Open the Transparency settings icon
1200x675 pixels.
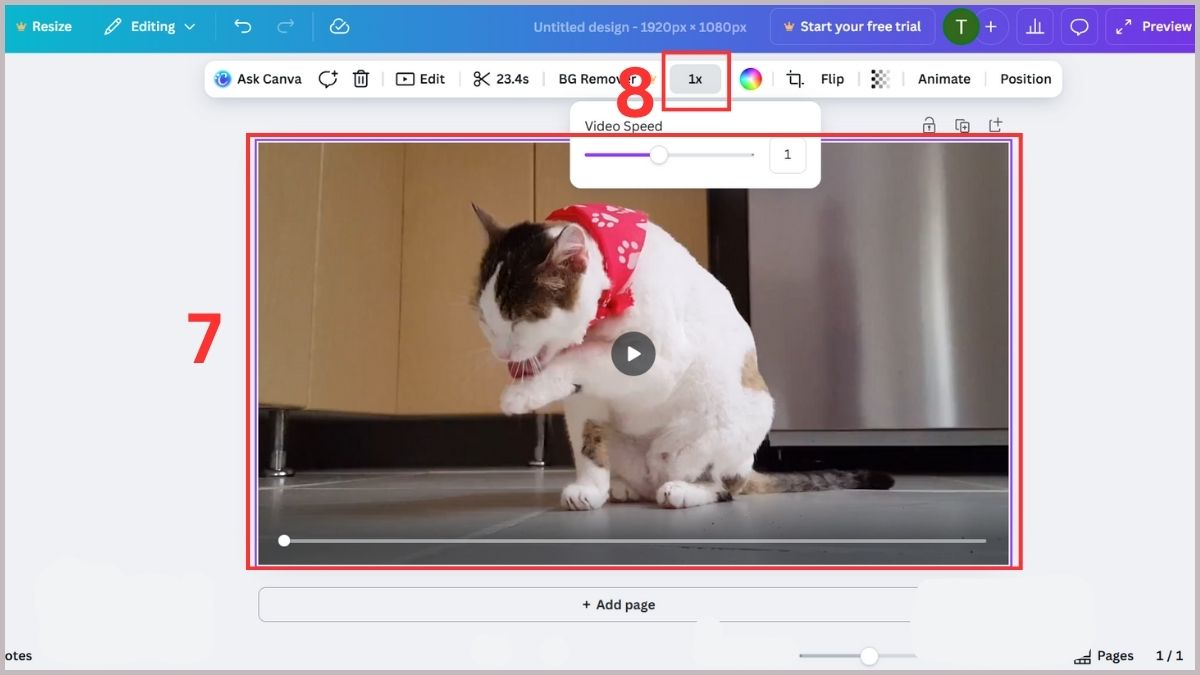tap(879, 78)
